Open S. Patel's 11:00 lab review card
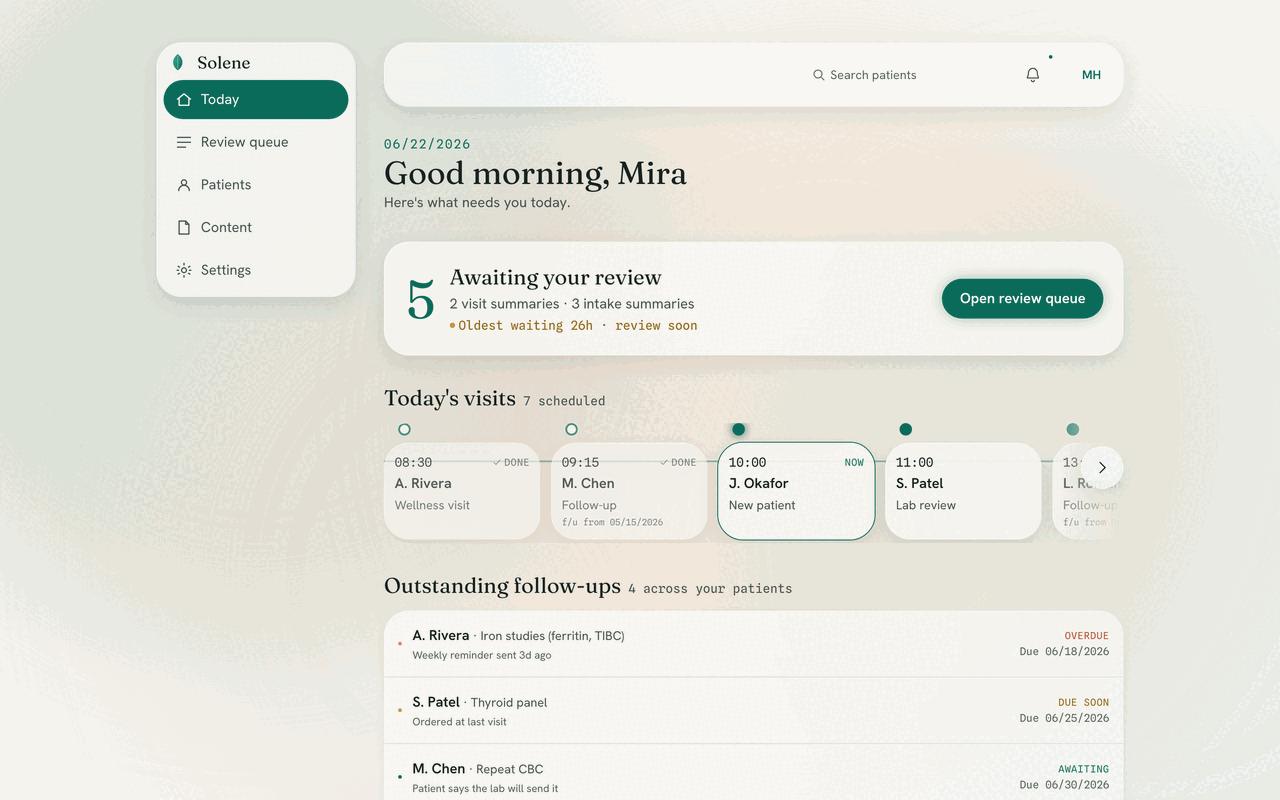 [963, 491]
